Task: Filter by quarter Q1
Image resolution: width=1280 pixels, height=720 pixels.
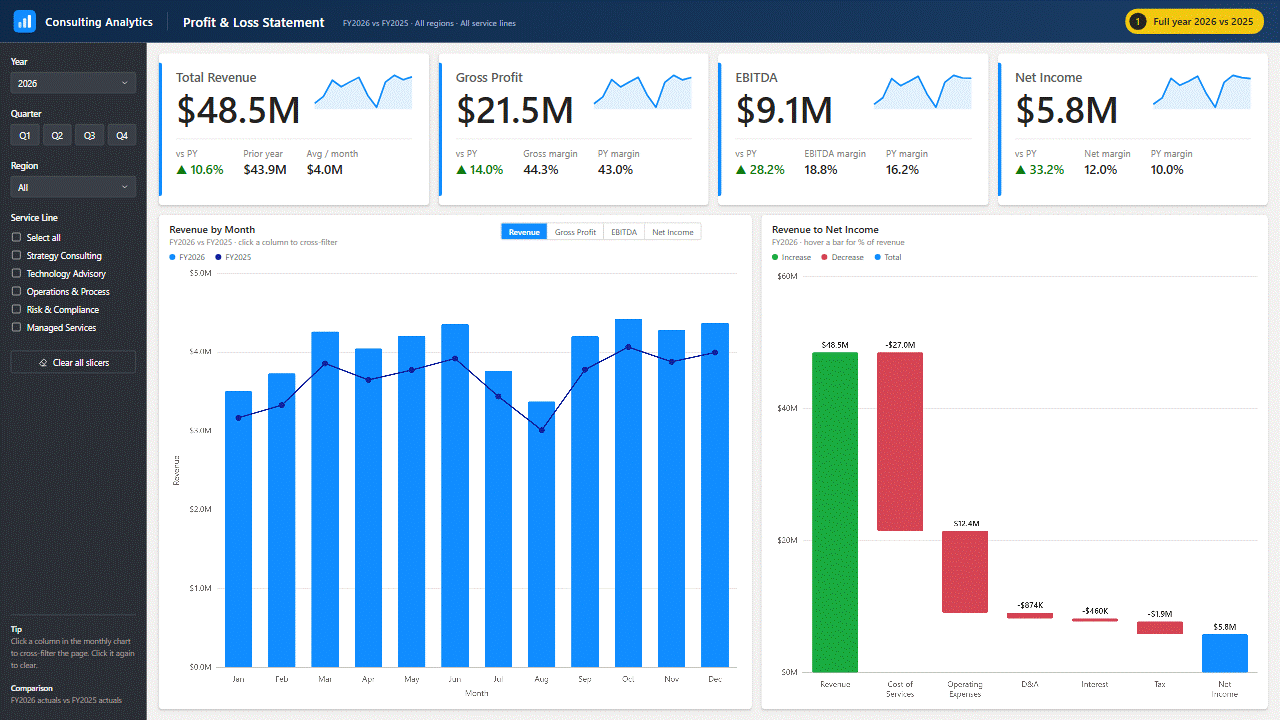Action: tap(25, 135)
